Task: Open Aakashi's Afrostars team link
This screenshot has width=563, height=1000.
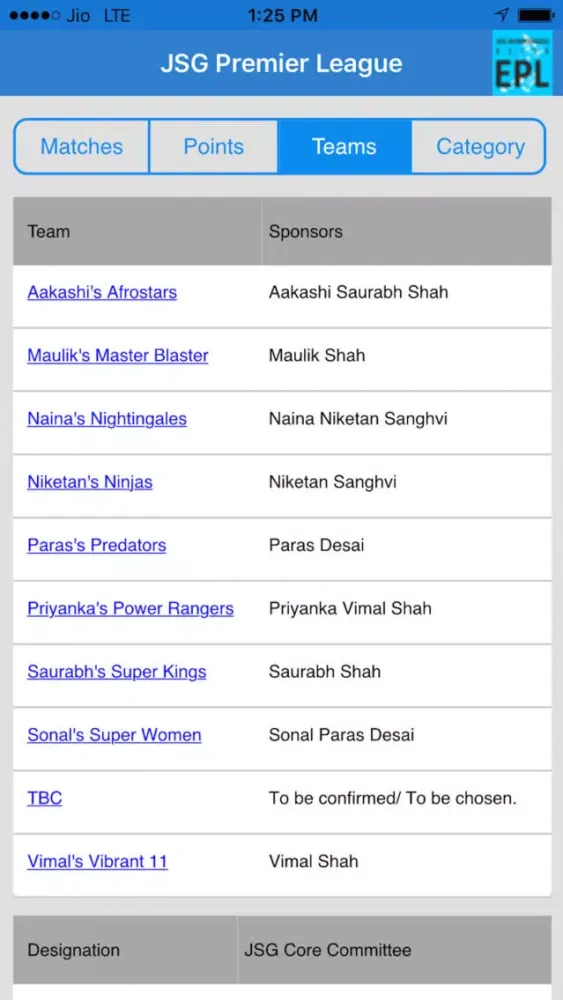Action: (102, 292)
